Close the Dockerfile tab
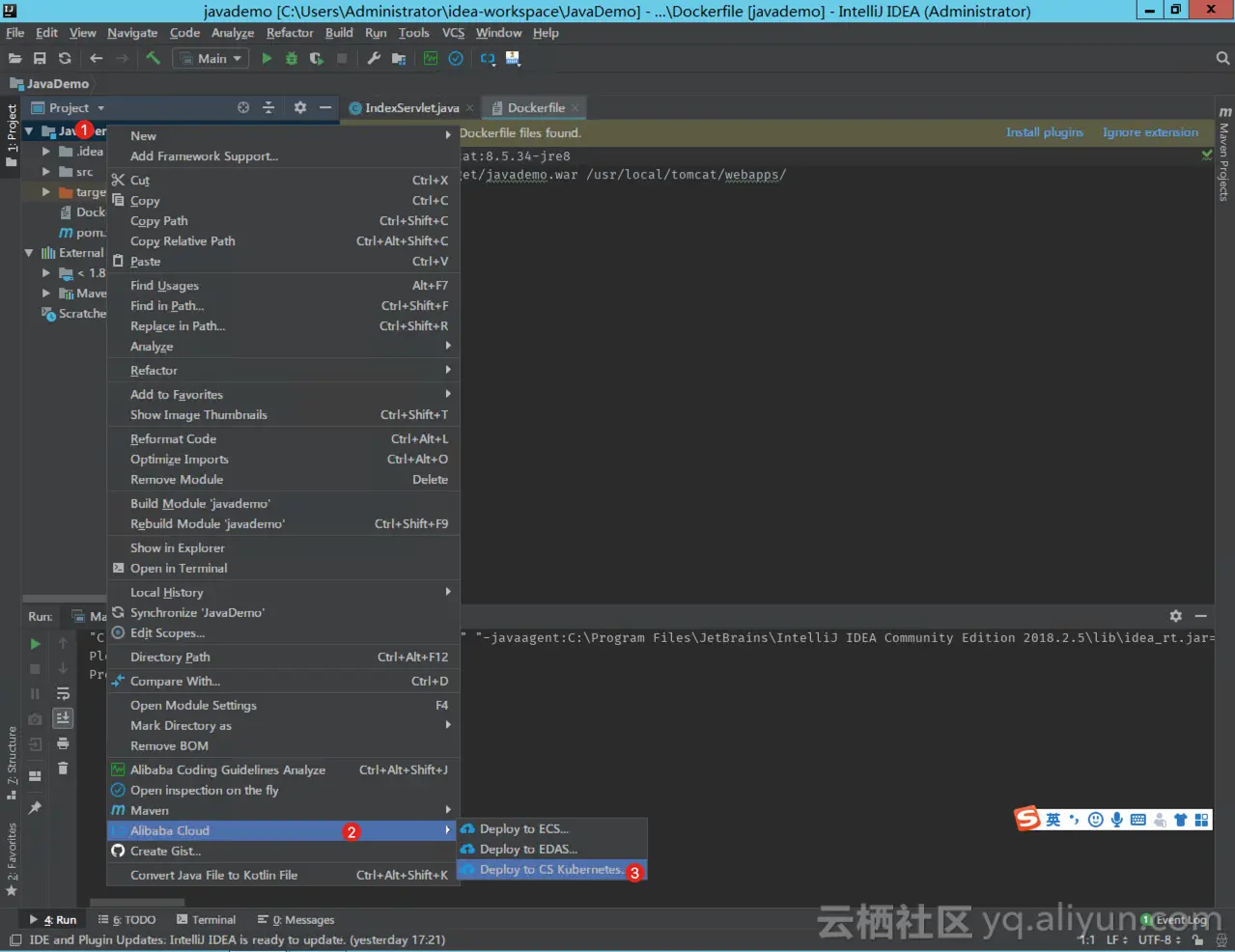1235x952 pixels. click(575, 108)
